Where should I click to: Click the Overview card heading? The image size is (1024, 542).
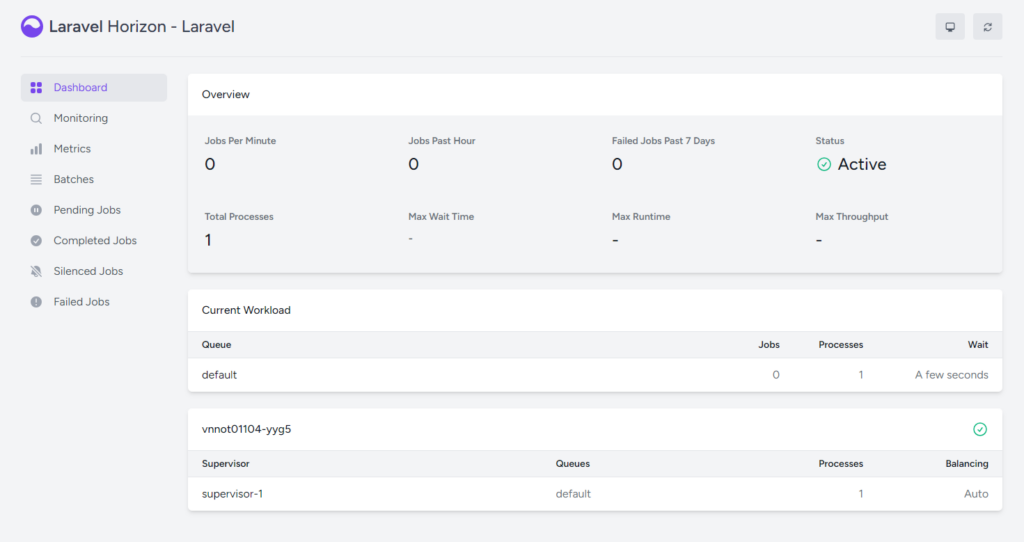coord(225,95)
